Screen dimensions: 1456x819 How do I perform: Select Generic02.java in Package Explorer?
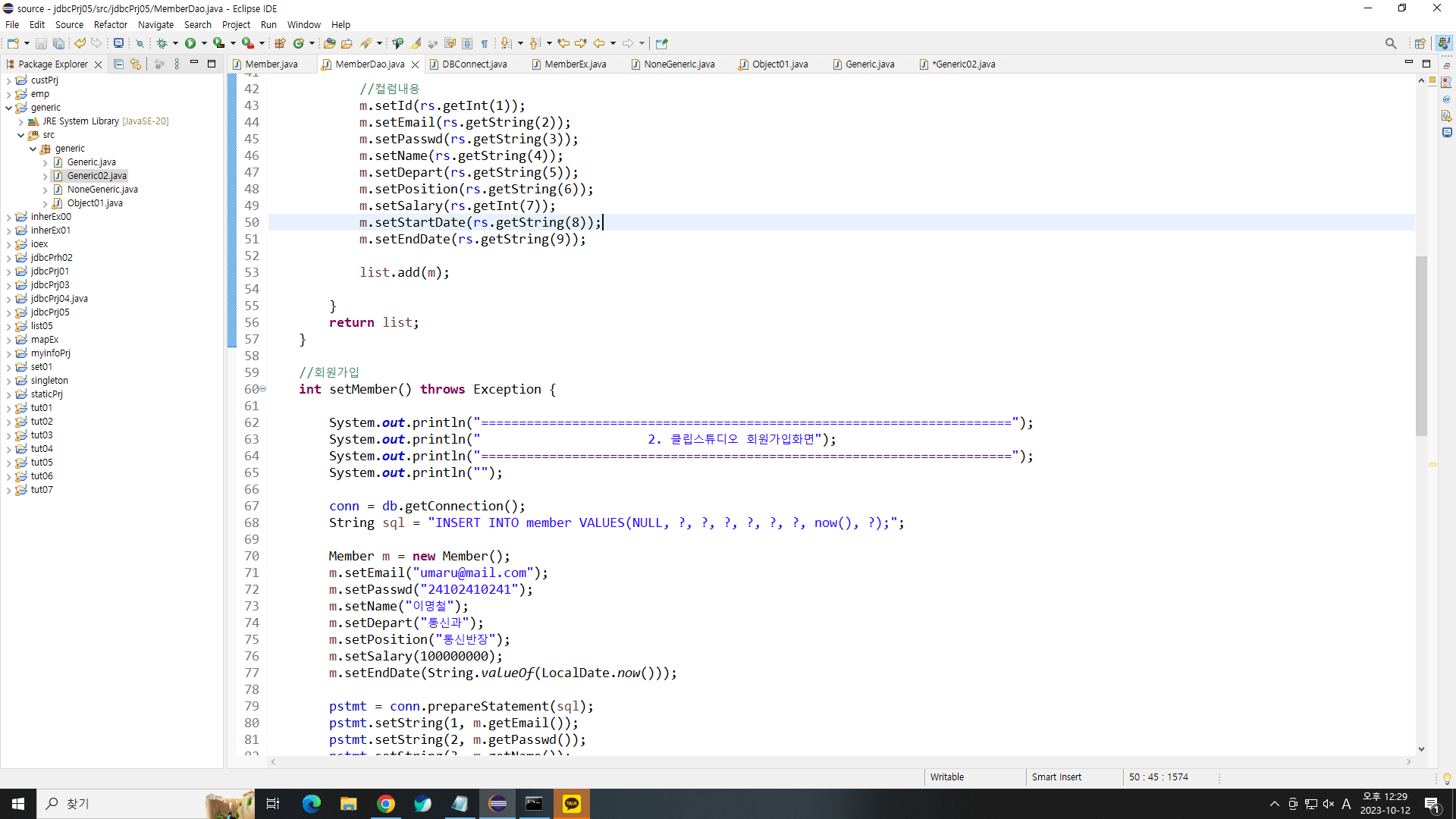click(x=96, y=176)
